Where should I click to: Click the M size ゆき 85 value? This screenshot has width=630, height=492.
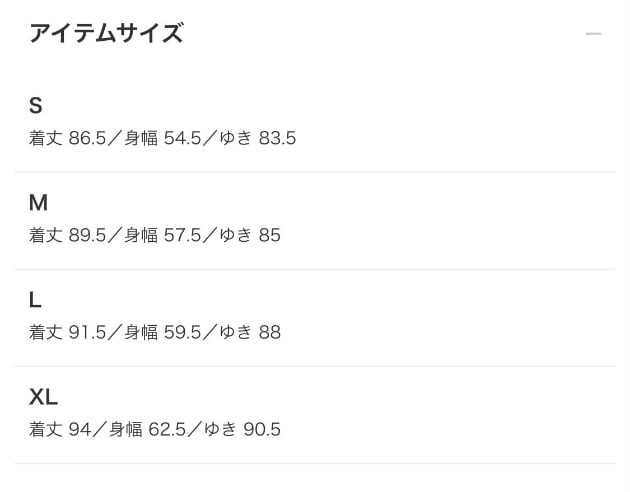[250, 235]
